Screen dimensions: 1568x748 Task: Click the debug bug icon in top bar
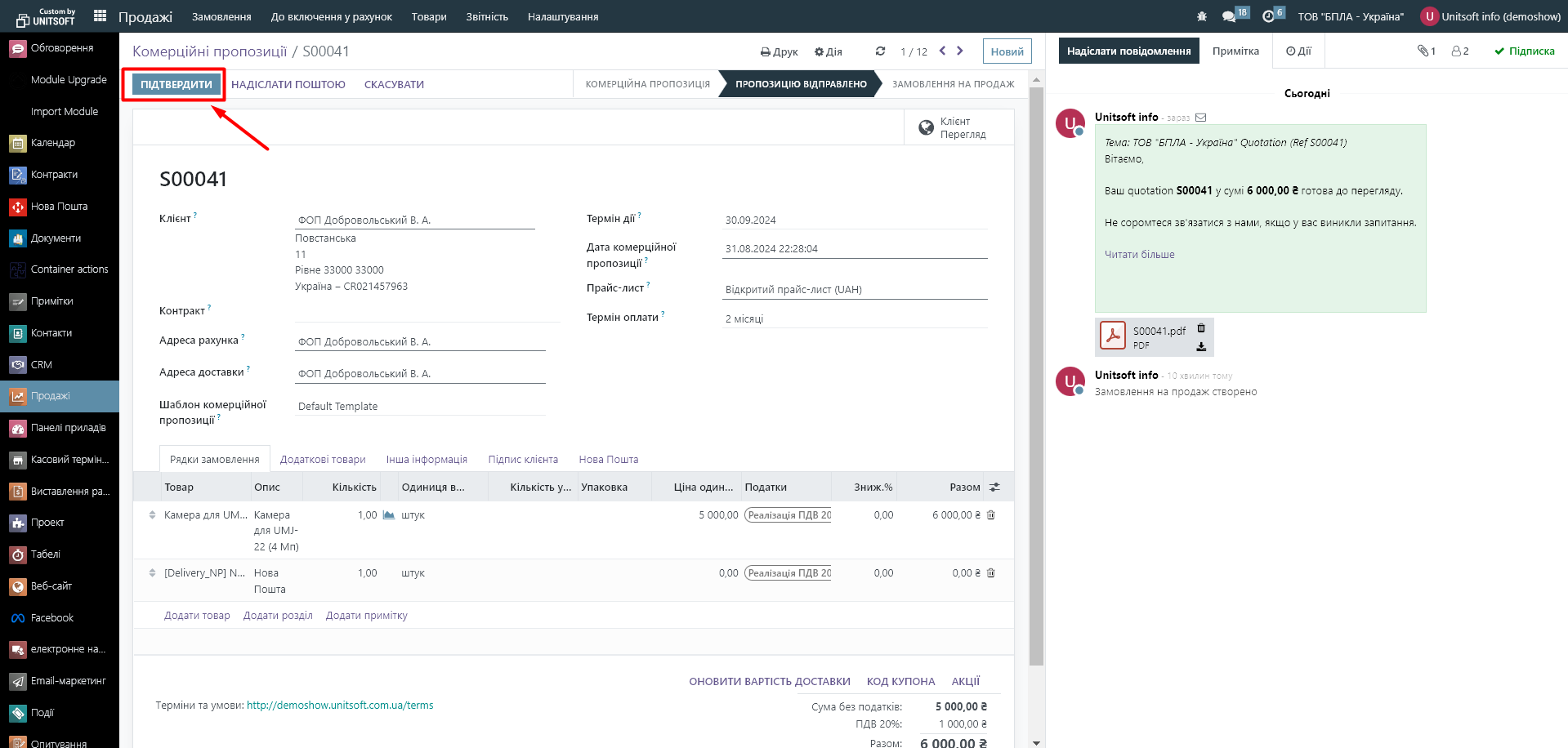1201,16
